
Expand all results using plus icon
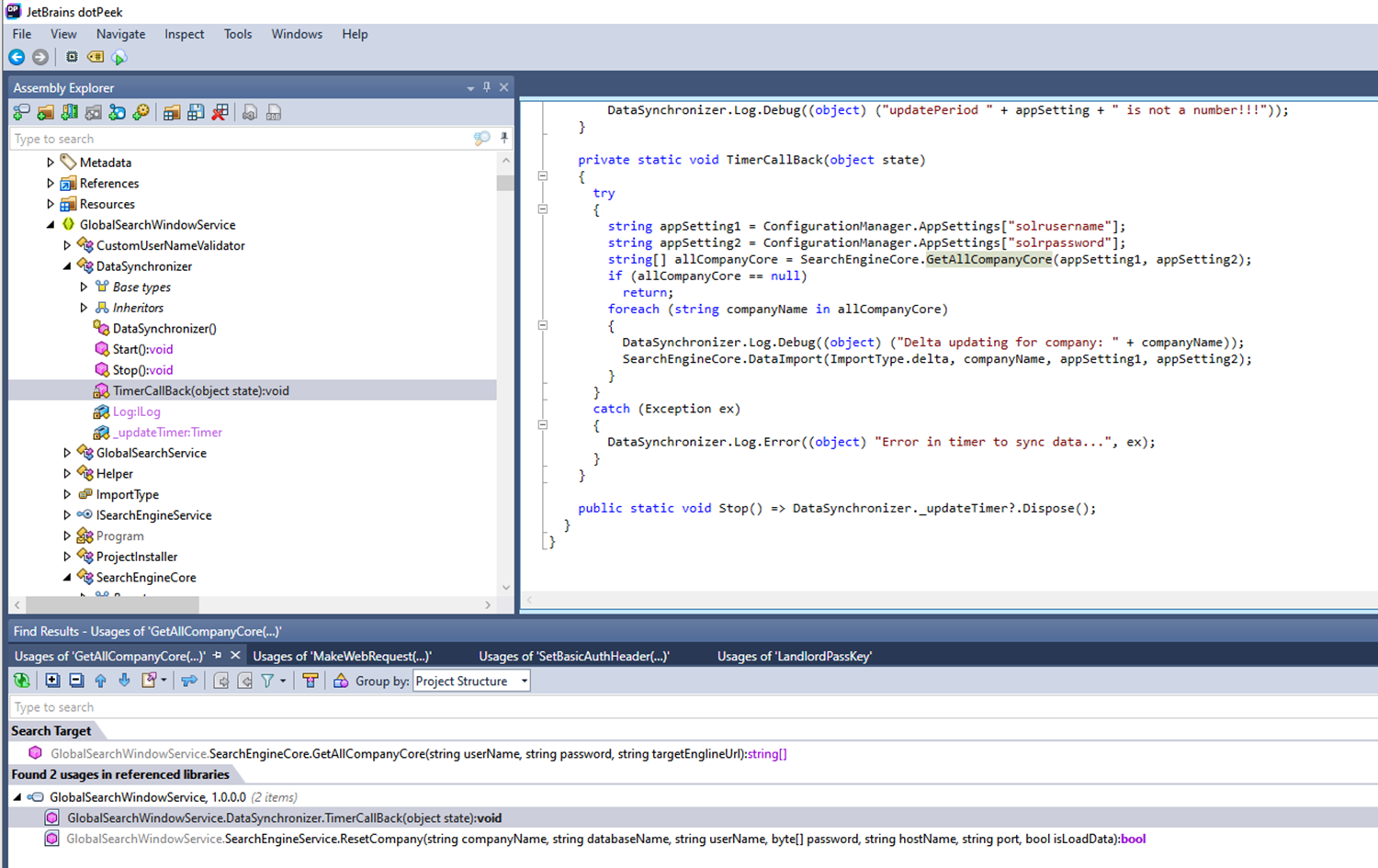(52, 681)
